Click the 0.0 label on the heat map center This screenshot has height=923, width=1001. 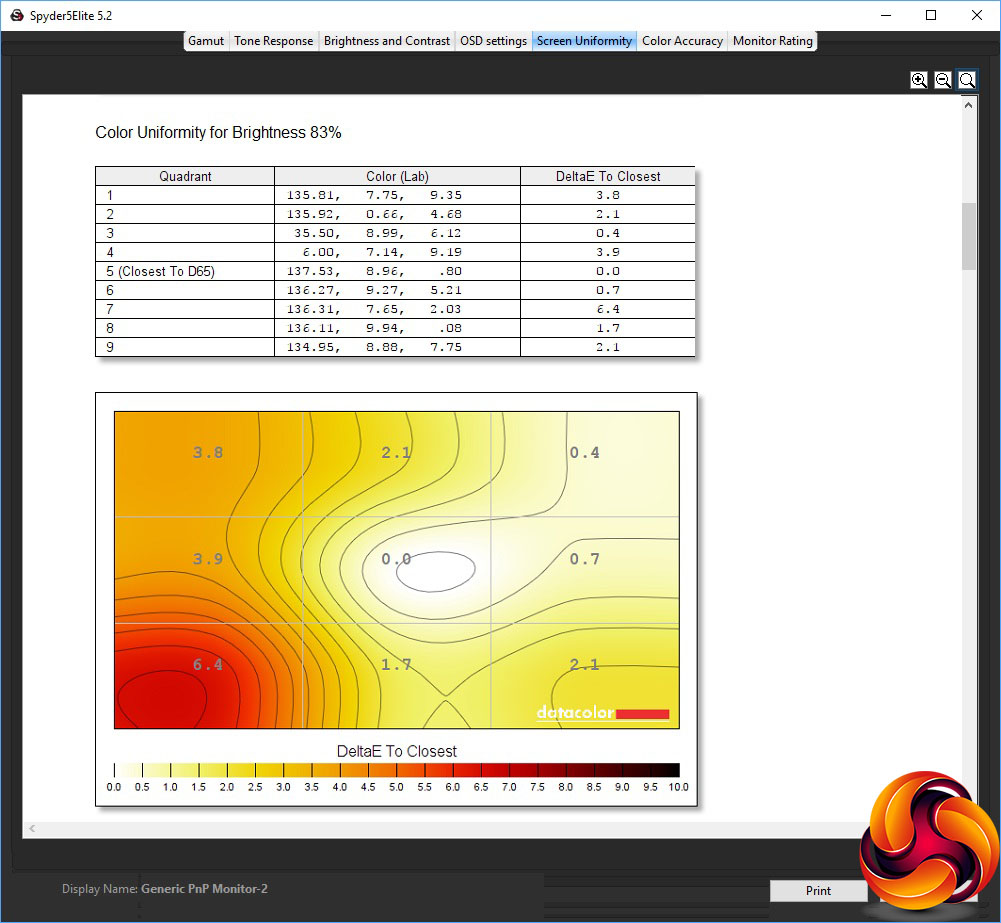tap(396, 559)
